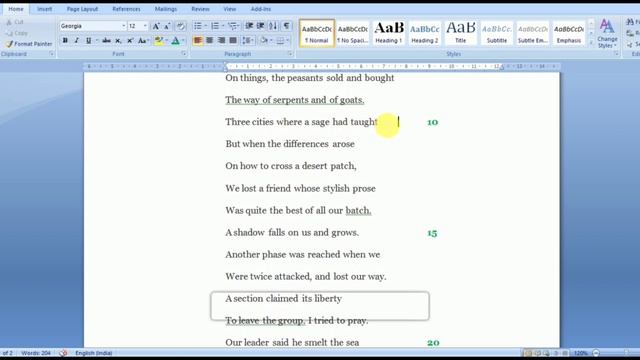
Task: Click the text highlight color swatch
Action: (159, 40)
